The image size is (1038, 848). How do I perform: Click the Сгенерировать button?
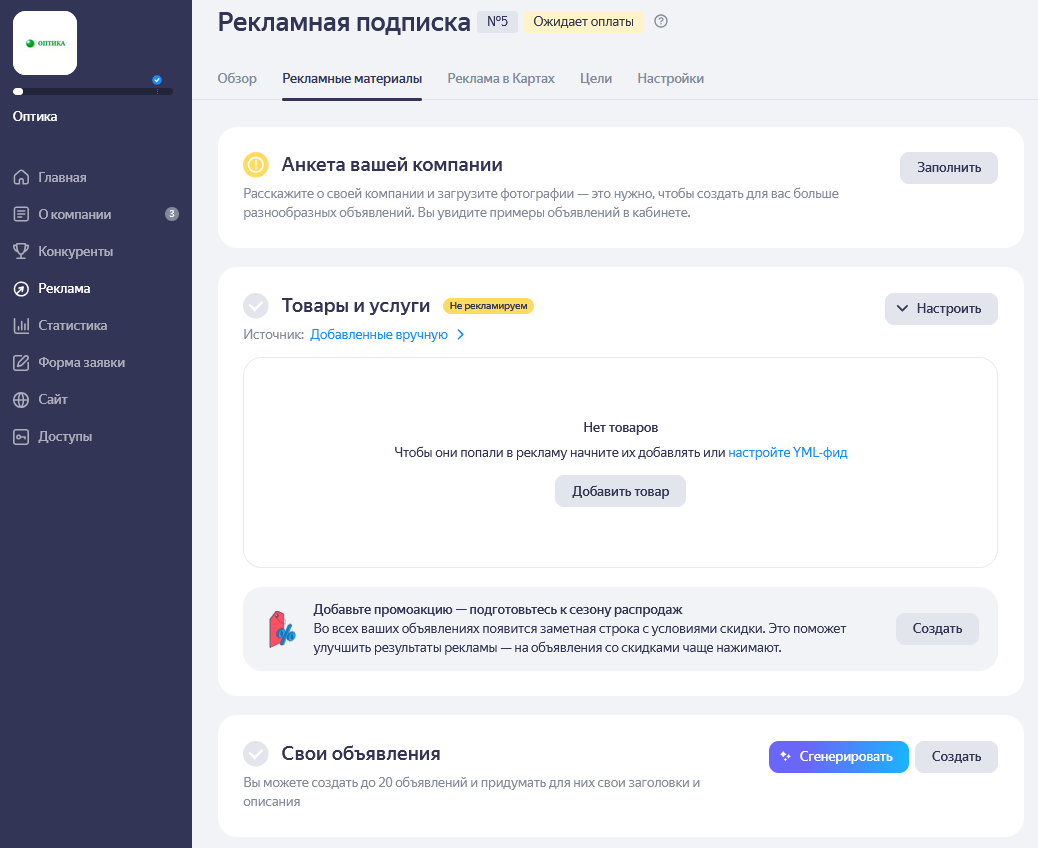click(x=838, y=757)
